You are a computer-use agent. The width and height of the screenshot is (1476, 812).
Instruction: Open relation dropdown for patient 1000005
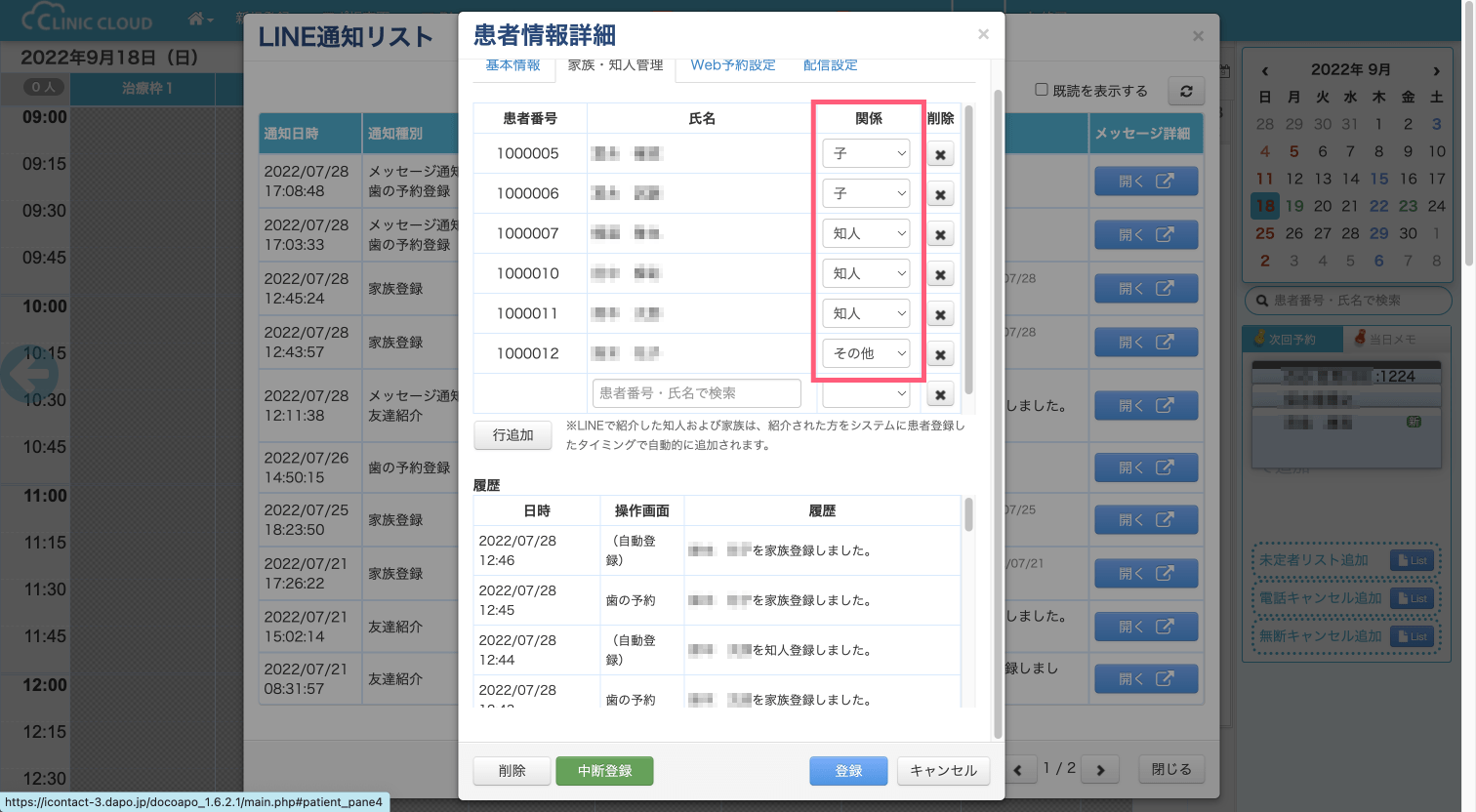tap(866, 153)
